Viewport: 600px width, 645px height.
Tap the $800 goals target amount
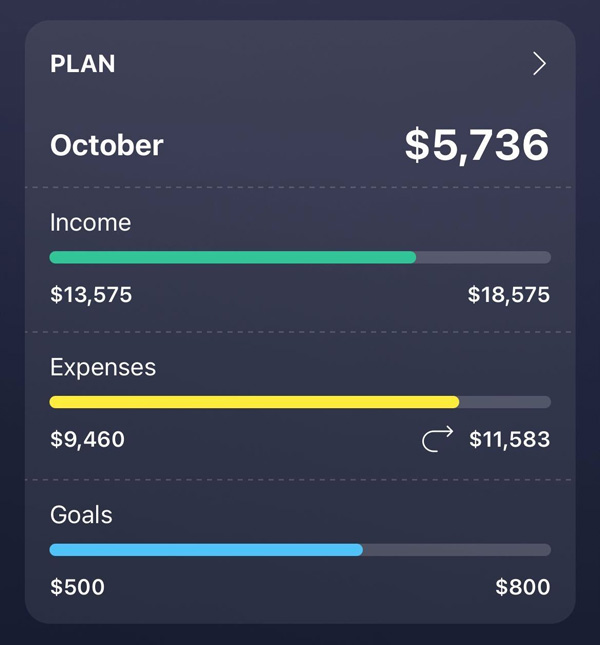523,587
